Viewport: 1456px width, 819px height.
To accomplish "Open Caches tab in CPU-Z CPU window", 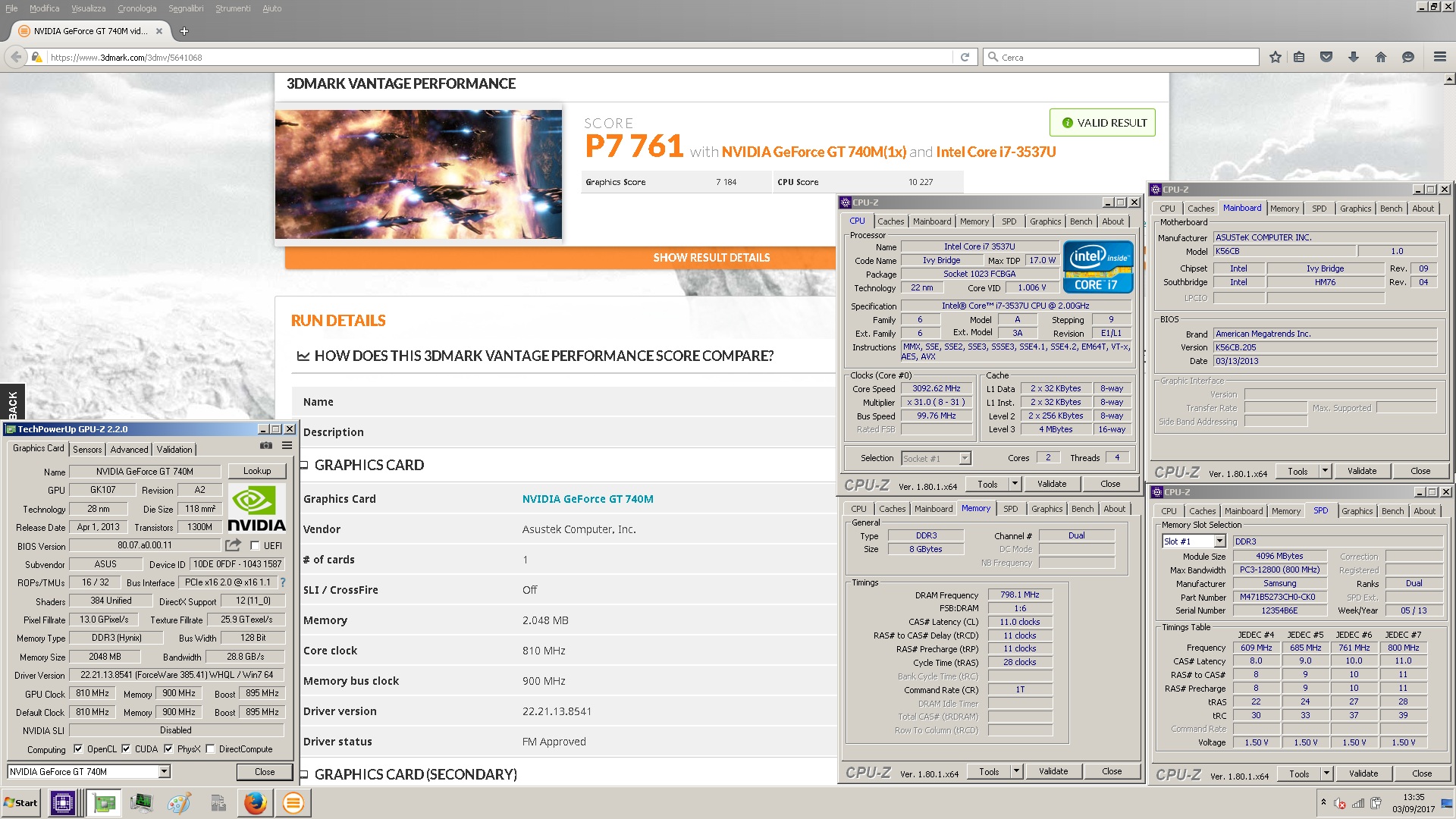I will click(891, 221).
